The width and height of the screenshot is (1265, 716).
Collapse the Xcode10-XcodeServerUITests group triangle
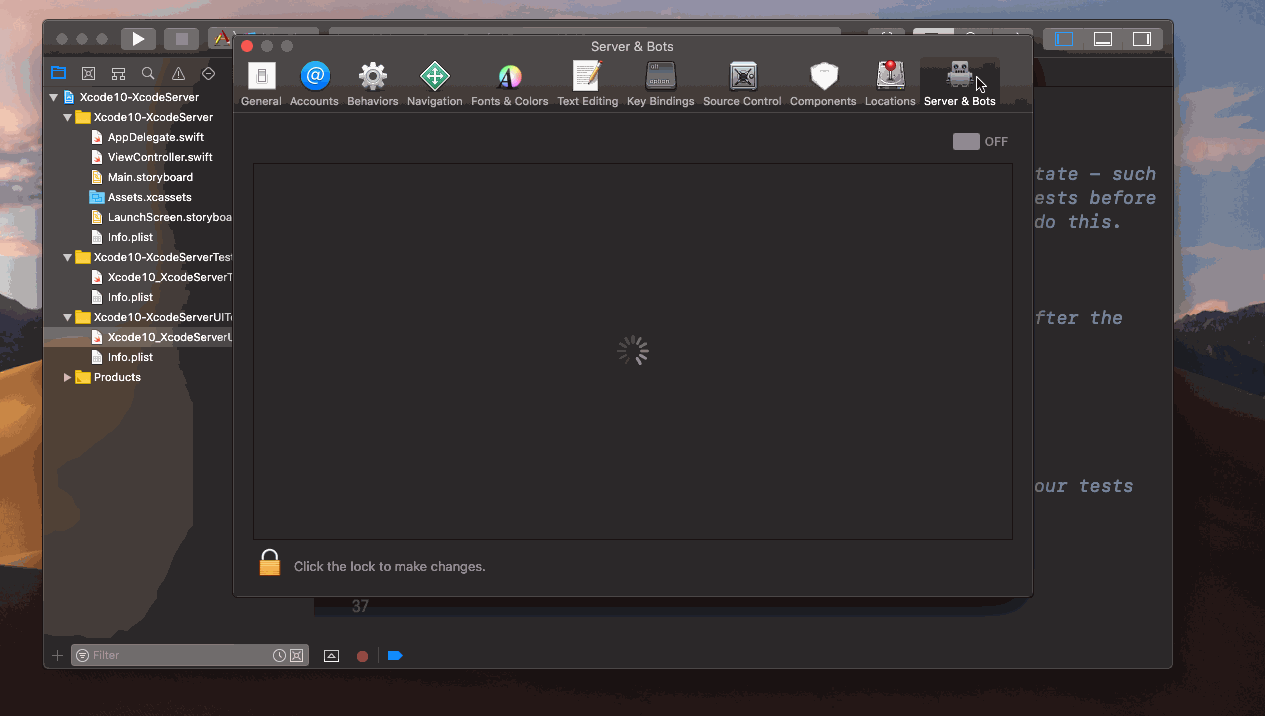coord(67,317)
